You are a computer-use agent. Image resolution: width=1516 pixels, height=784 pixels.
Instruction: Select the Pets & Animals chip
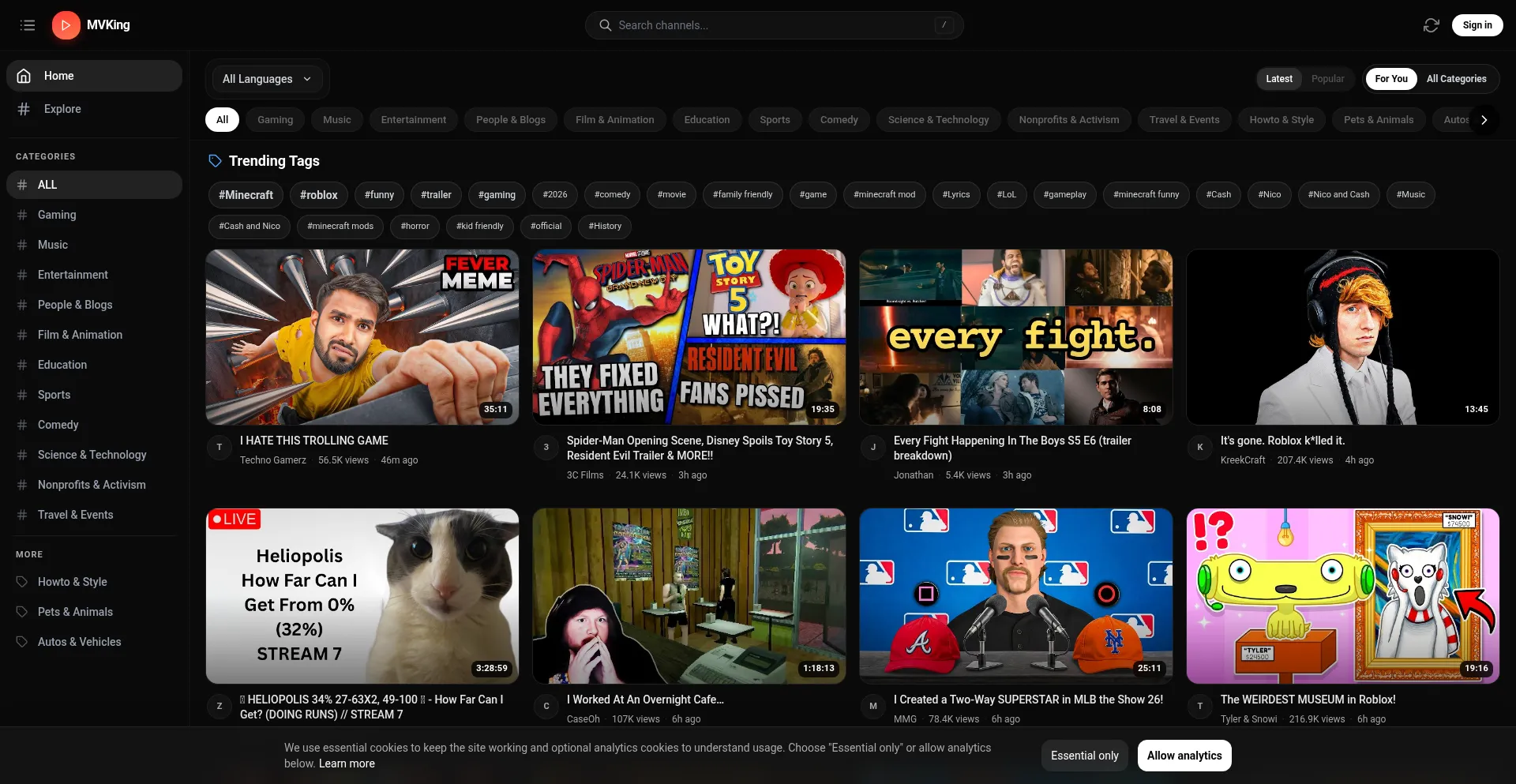pyautogui.click(x=1379, y=120)
